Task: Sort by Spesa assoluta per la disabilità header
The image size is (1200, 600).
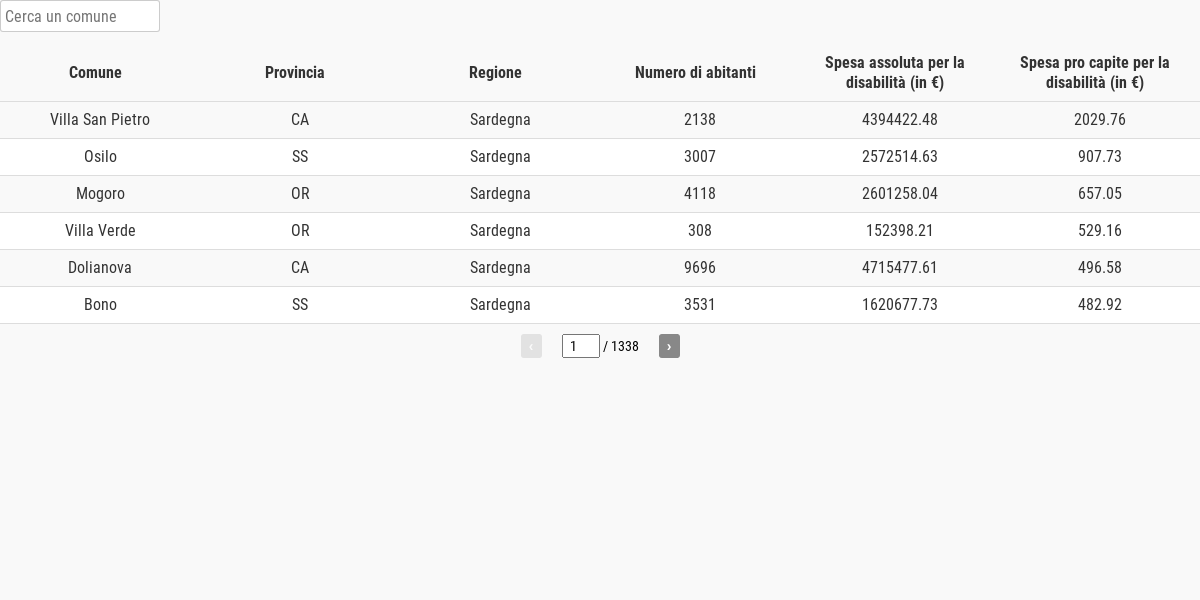Action: tap(895, 72)
